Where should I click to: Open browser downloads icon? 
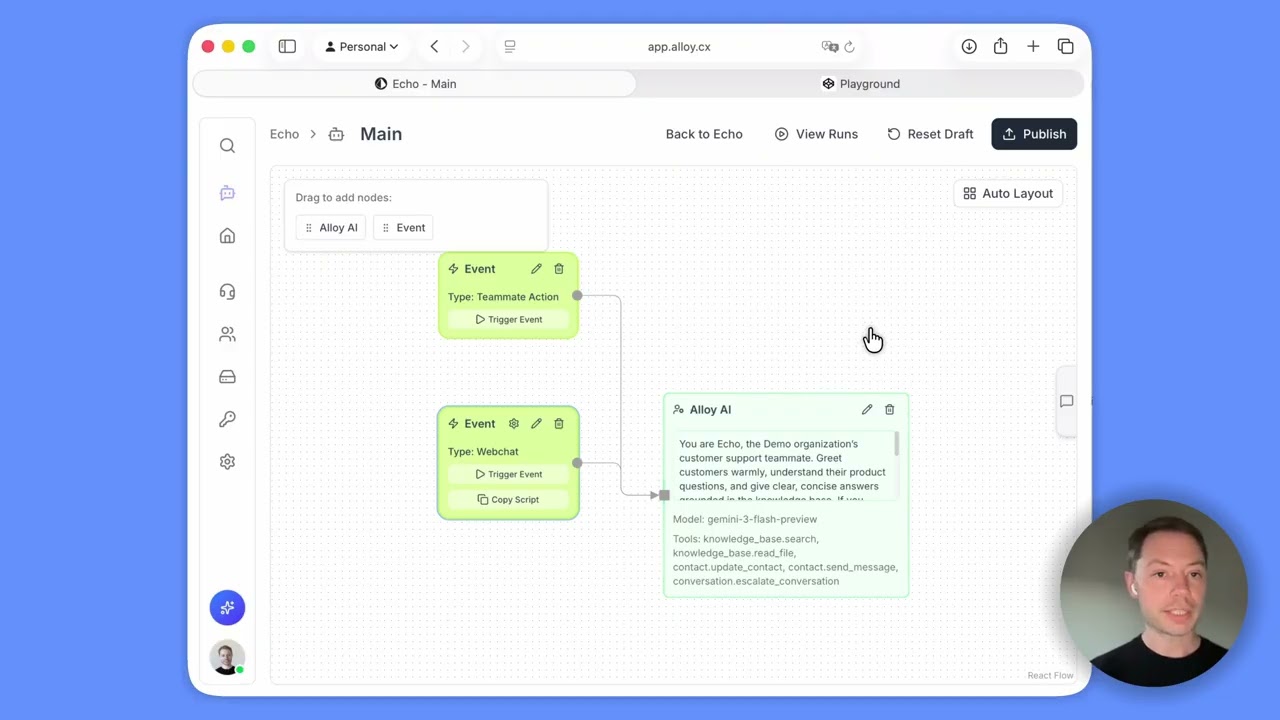[x=969, y=46]
